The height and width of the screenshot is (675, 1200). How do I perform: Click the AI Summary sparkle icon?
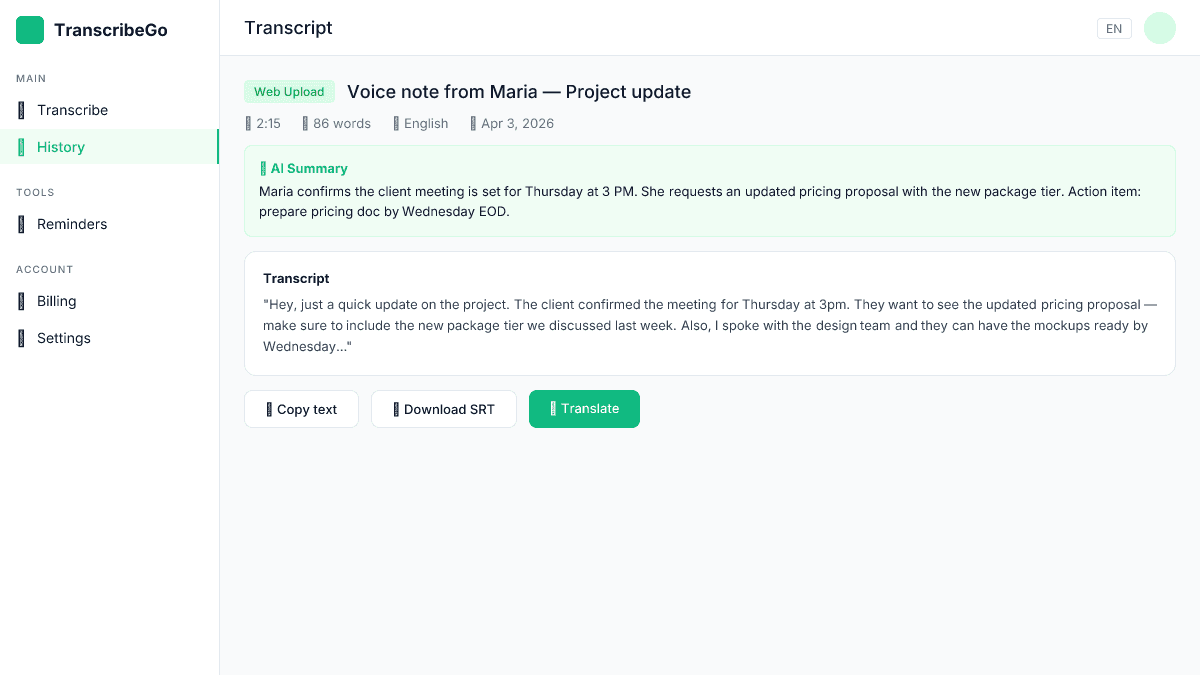coord(262,168)
